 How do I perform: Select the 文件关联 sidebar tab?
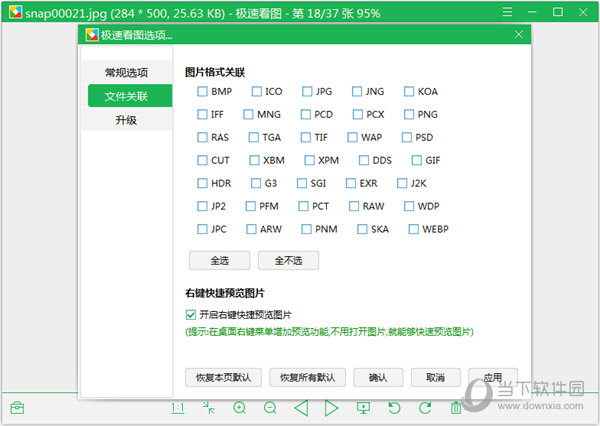(x=130, y=96)
